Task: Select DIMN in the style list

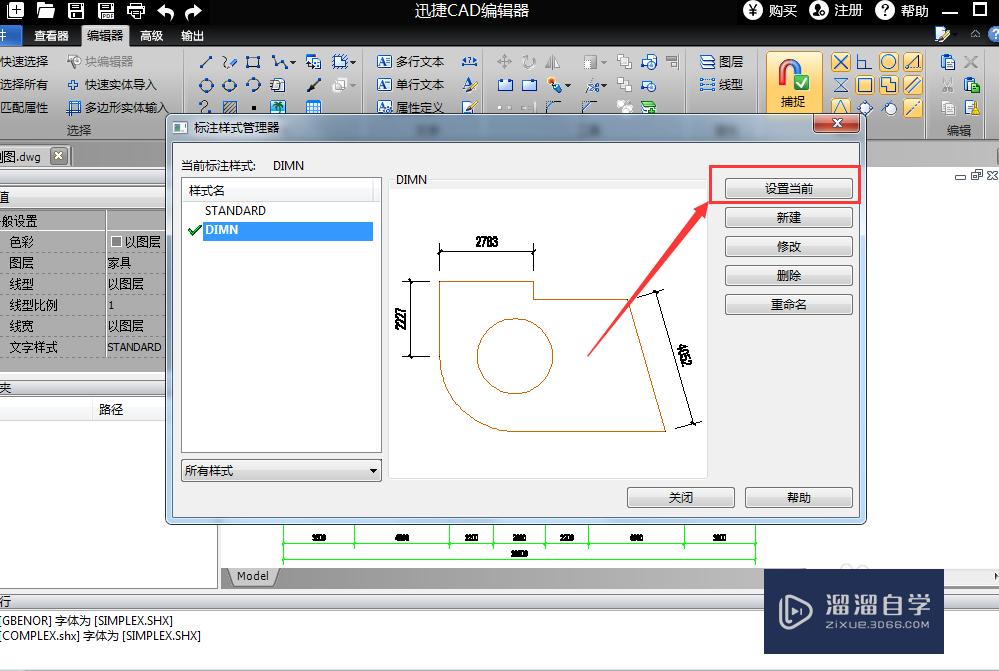Action: (287, 231)
